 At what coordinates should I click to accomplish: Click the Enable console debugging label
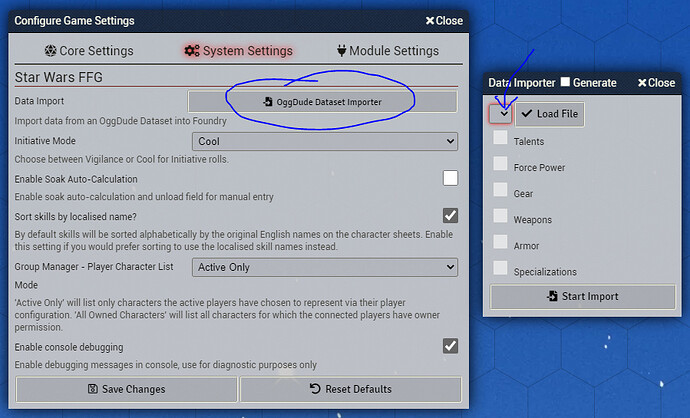[69, 347]
